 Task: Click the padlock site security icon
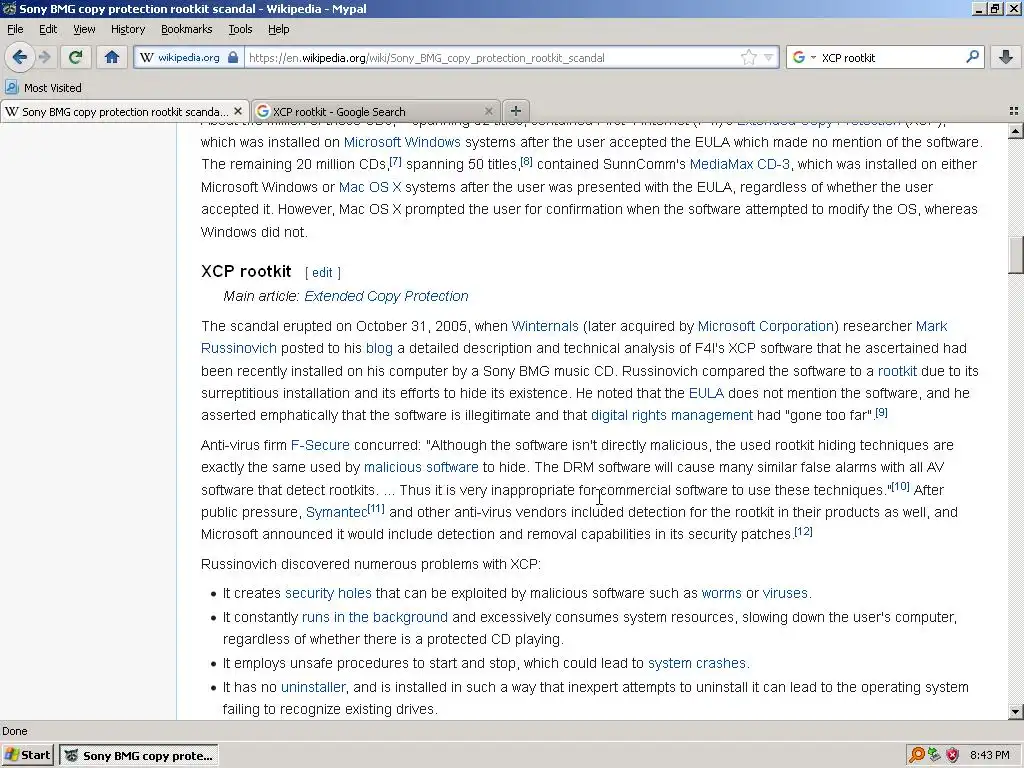pyautogui.click(x=233, y=57)
